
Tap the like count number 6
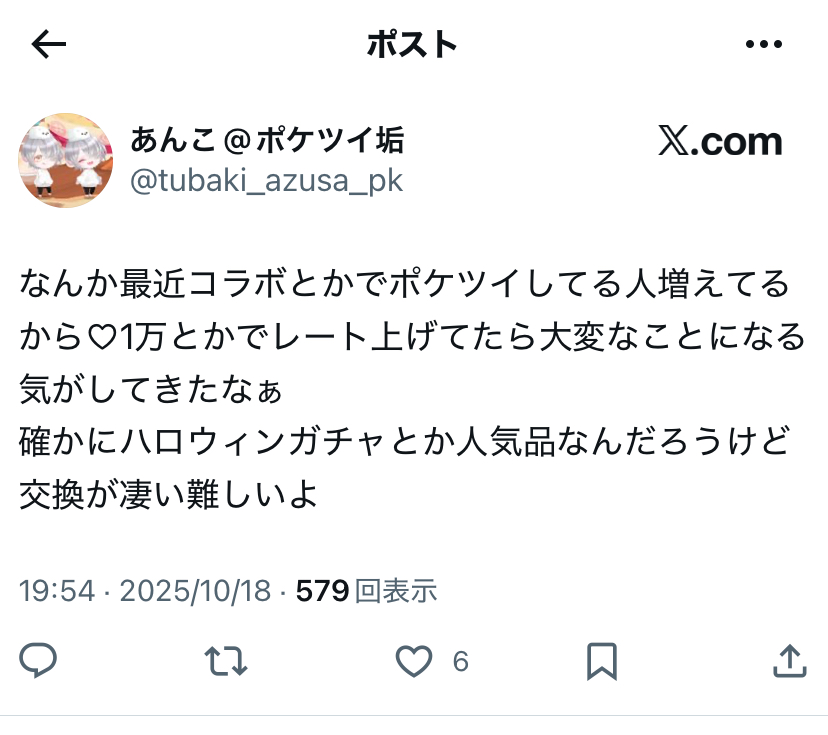coord(460,661)
